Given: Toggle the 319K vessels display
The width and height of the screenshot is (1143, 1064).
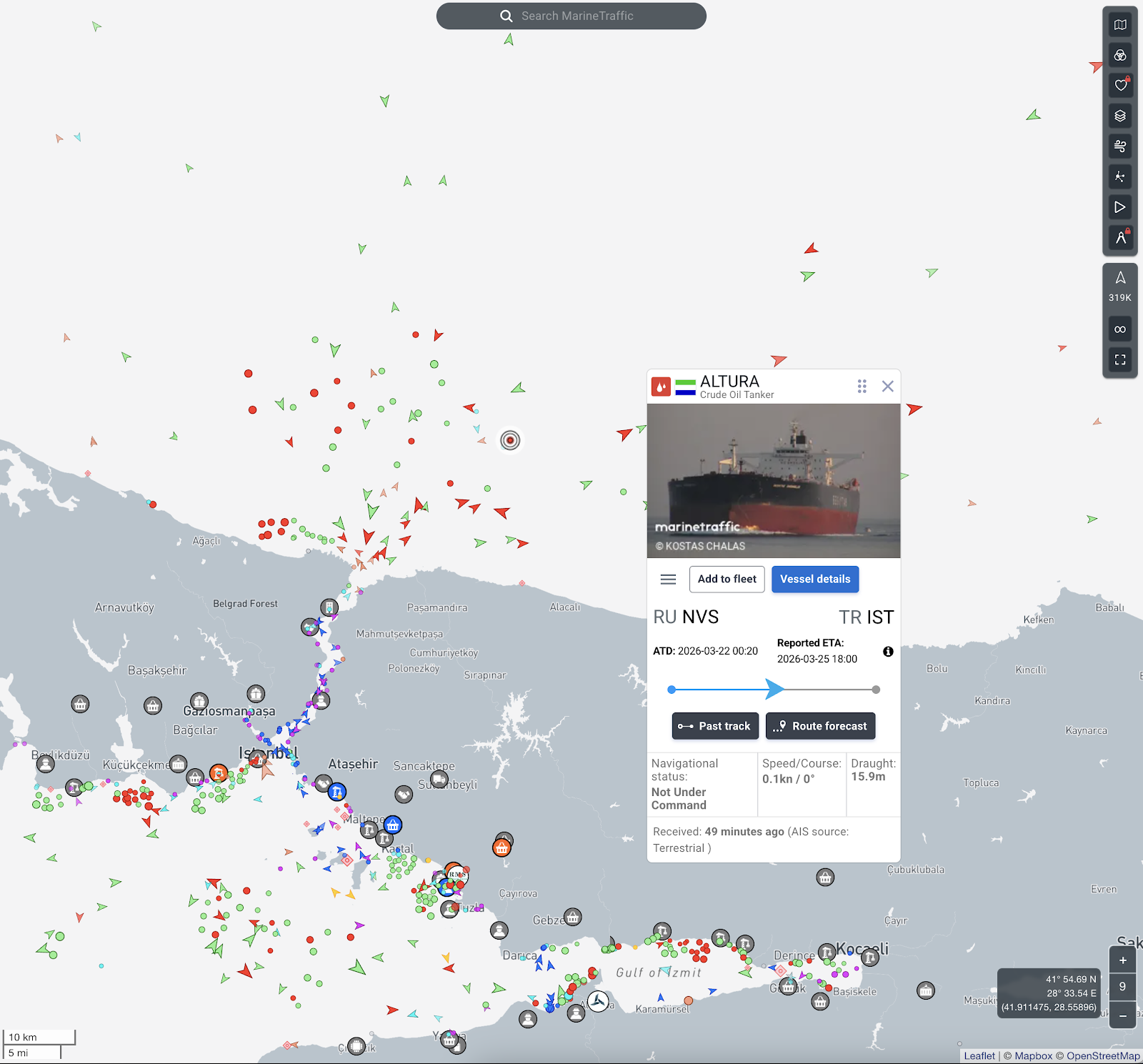Looking at the screenshot, I should 1120,286.
